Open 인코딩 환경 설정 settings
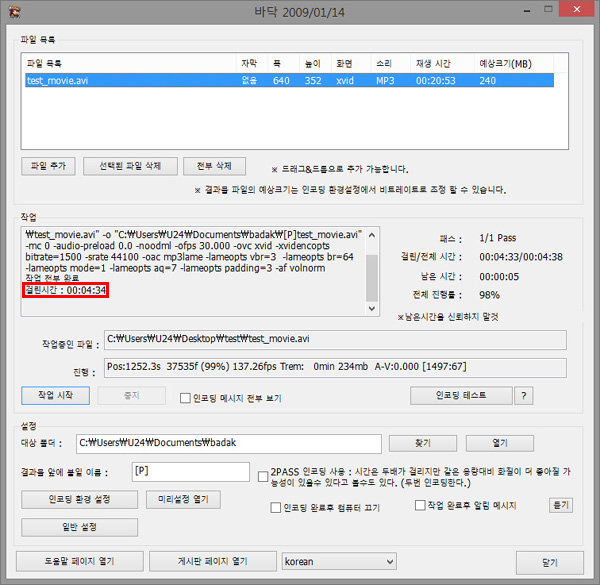The width and height of the screenshot is (600, 585). point(79,498)
